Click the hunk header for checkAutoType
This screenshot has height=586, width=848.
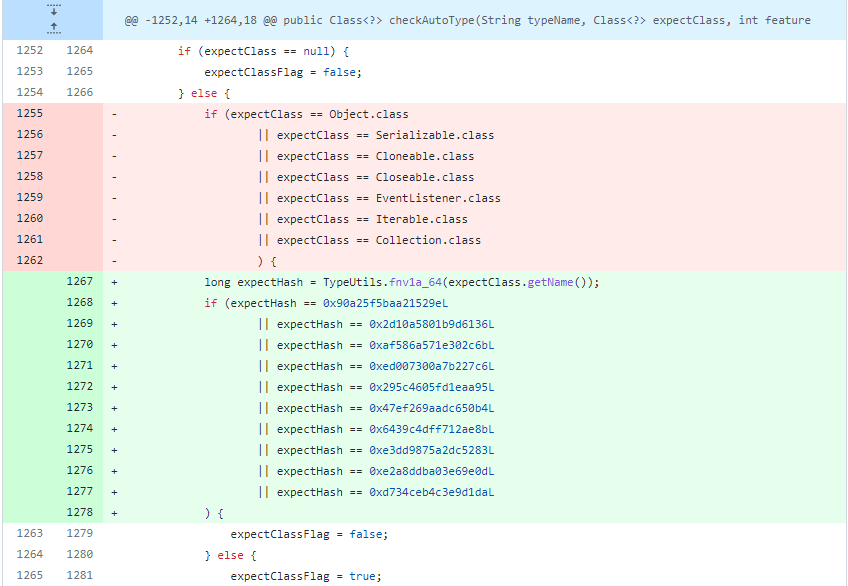(x=467, y=21)
